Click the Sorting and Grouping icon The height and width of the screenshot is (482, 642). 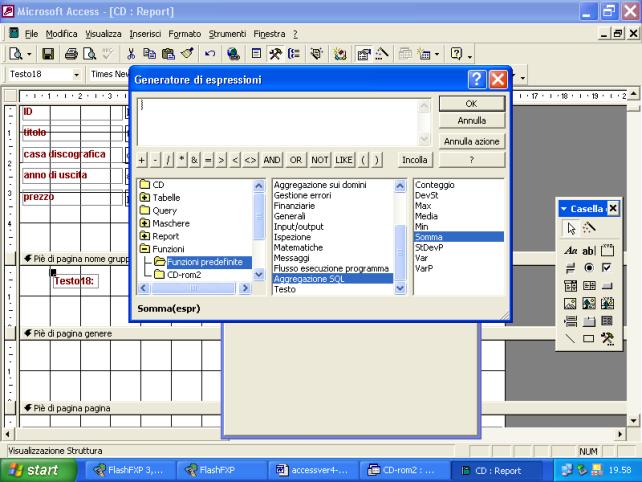[294, 54]
